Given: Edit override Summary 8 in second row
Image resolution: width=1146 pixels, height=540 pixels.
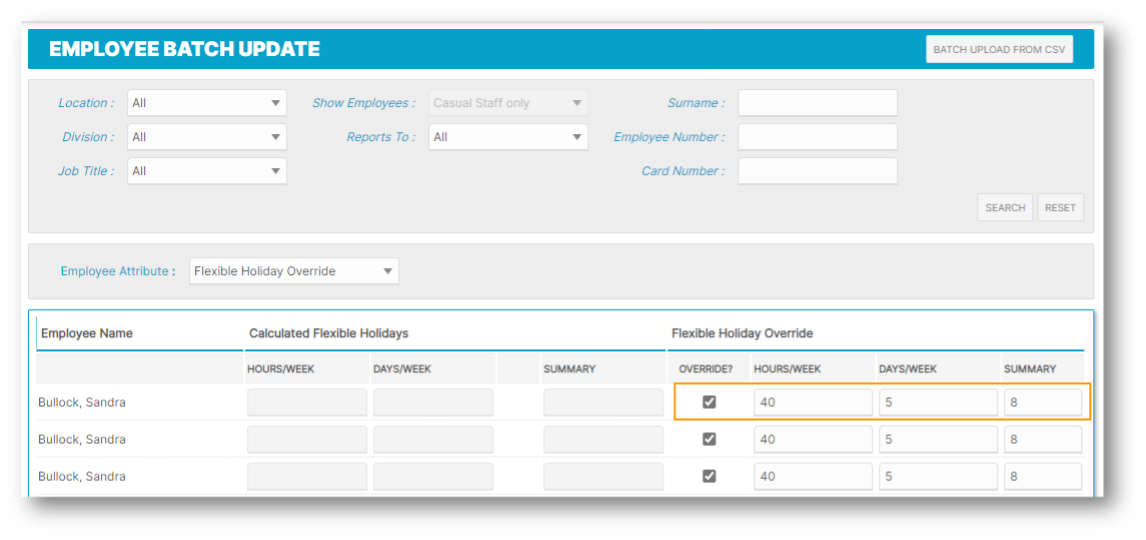Looking at the screenshot, I should tap(1043, 440).
